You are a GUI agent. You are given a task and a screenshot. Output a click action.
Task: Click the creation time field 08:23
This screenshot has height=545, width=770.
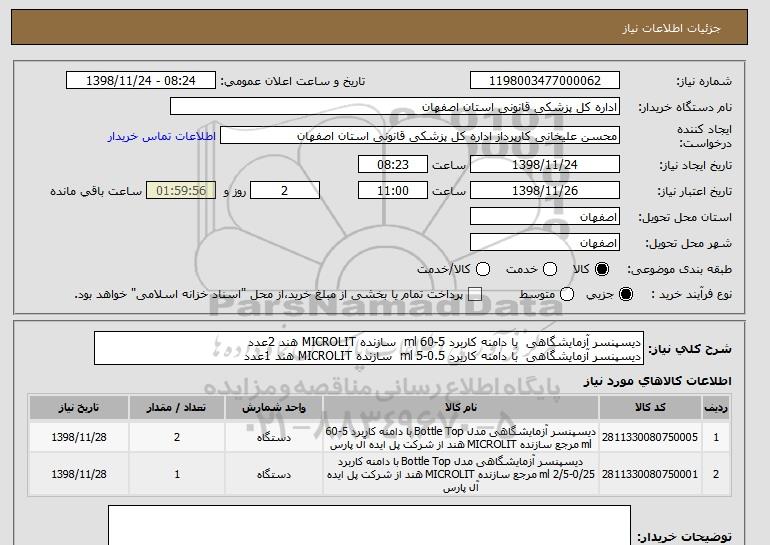(x=393, y=164)
